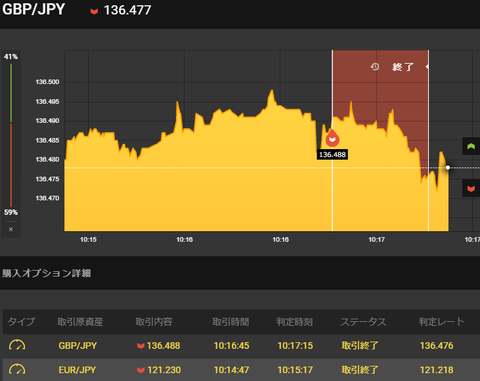Image resolution: width=480 pixels, height=381 pixels.
Task: Click the green up-arrow High button
Action: click(471, 146)
